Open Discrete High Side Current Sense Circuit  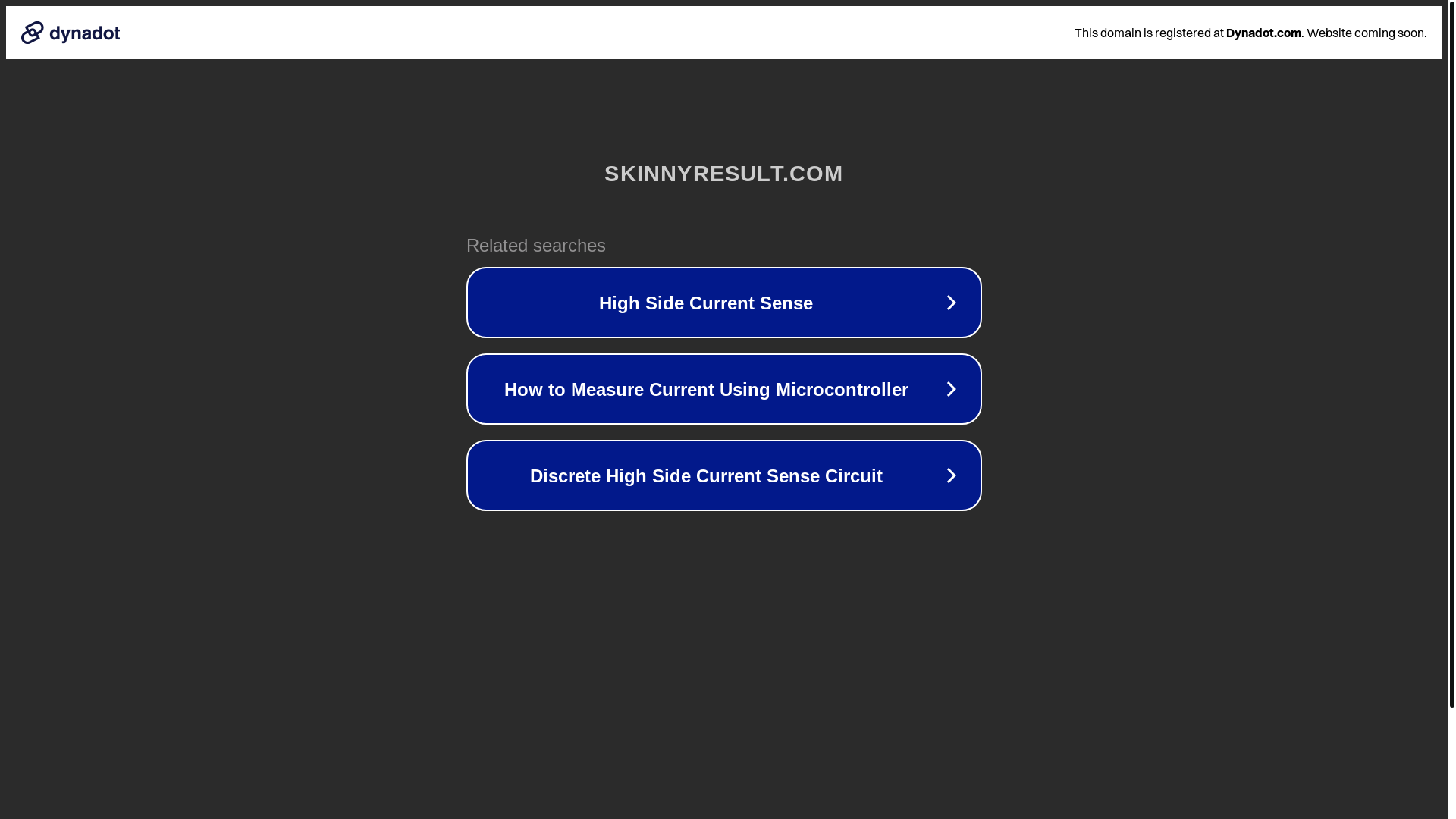coord(723,475)
